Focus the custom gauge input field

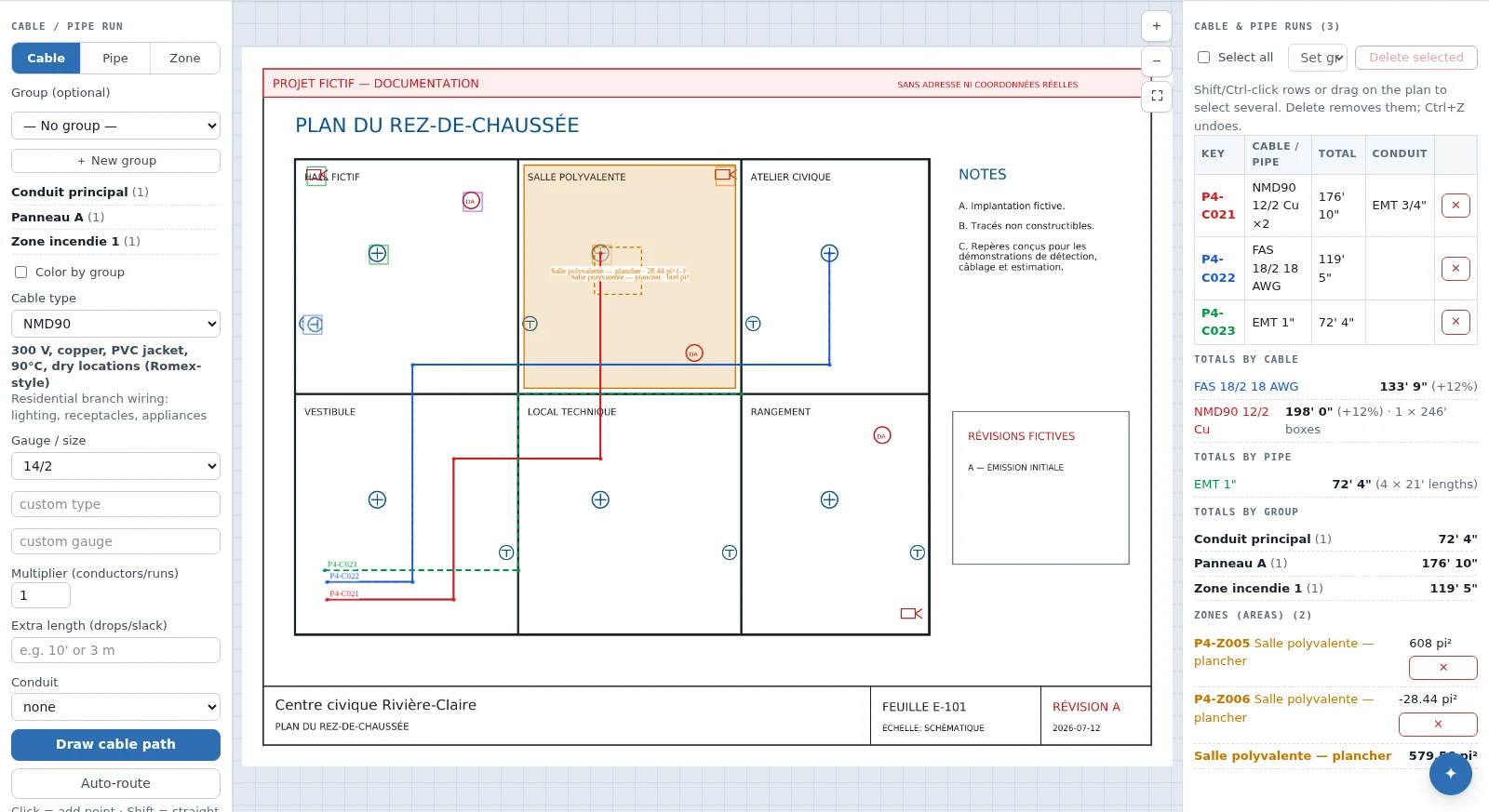(115, 541)
